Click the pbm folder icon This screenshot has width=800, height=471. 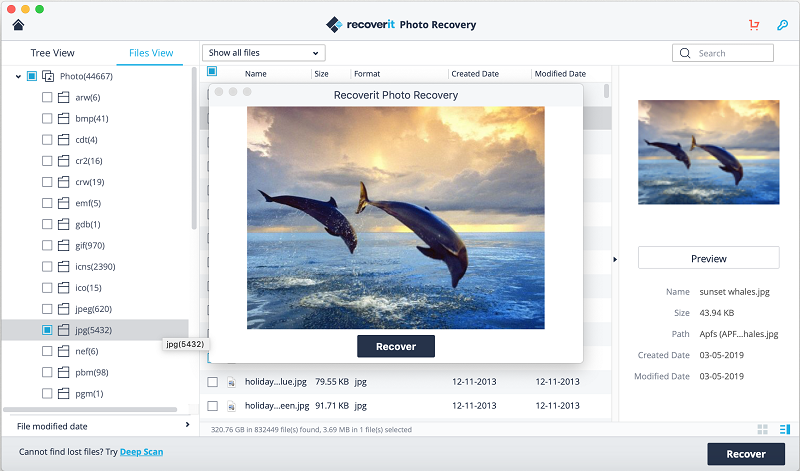click(x=63, y=373)
